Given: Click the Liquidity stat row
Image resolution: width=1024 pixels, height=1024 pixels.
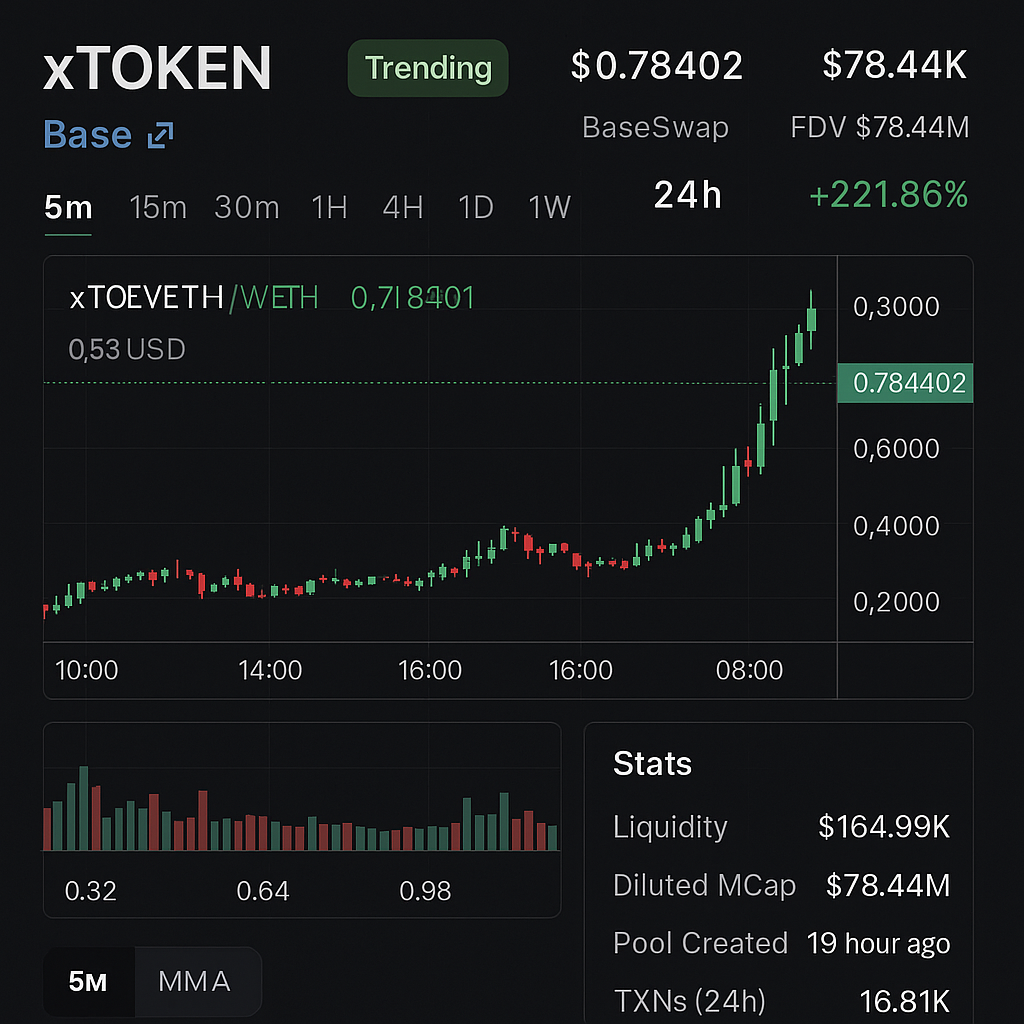Looking at the screenshot, I should (780, 827).
